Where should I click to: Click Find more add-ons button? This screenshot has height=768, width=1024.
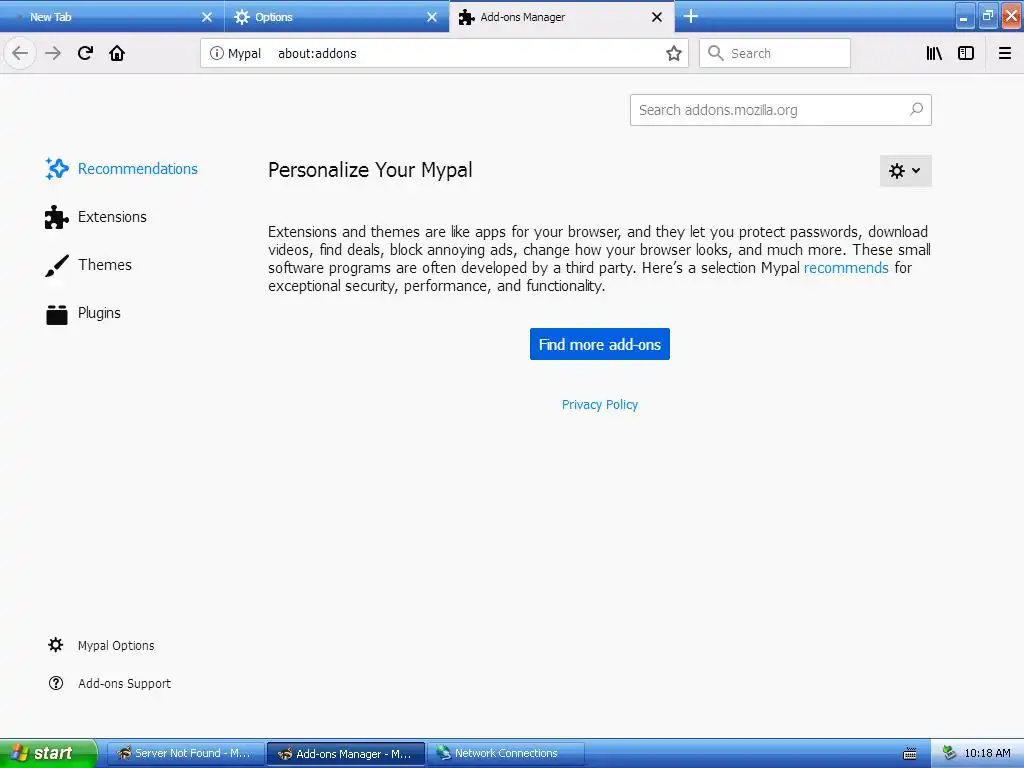[x=600, y=344]
